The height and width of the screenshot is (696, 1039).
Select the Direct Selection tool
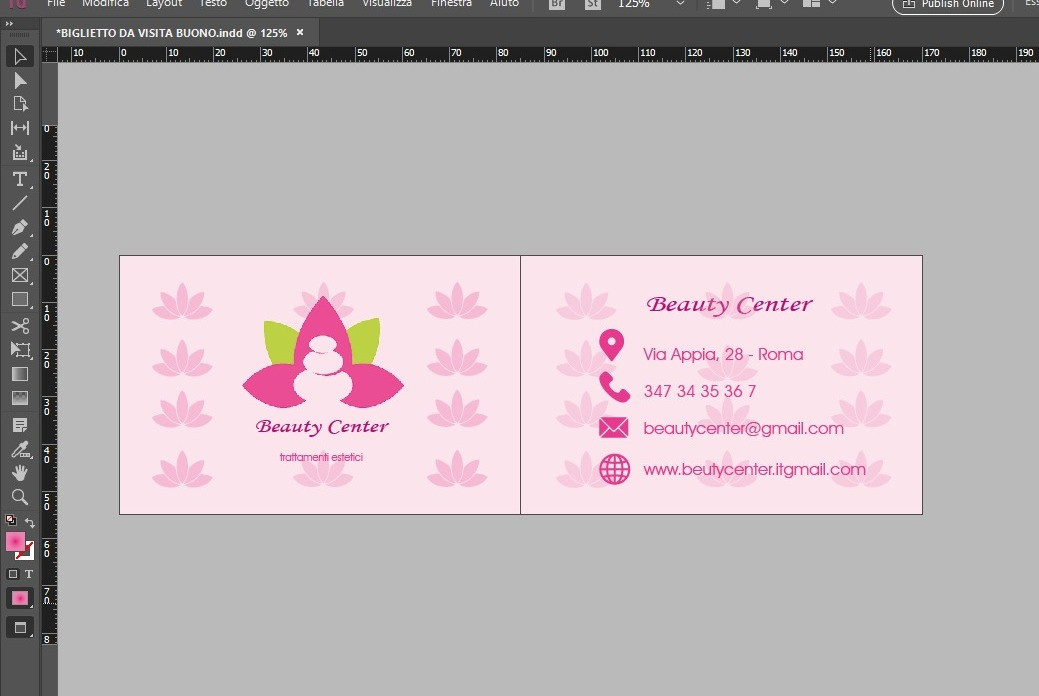[x=20, y=81]
